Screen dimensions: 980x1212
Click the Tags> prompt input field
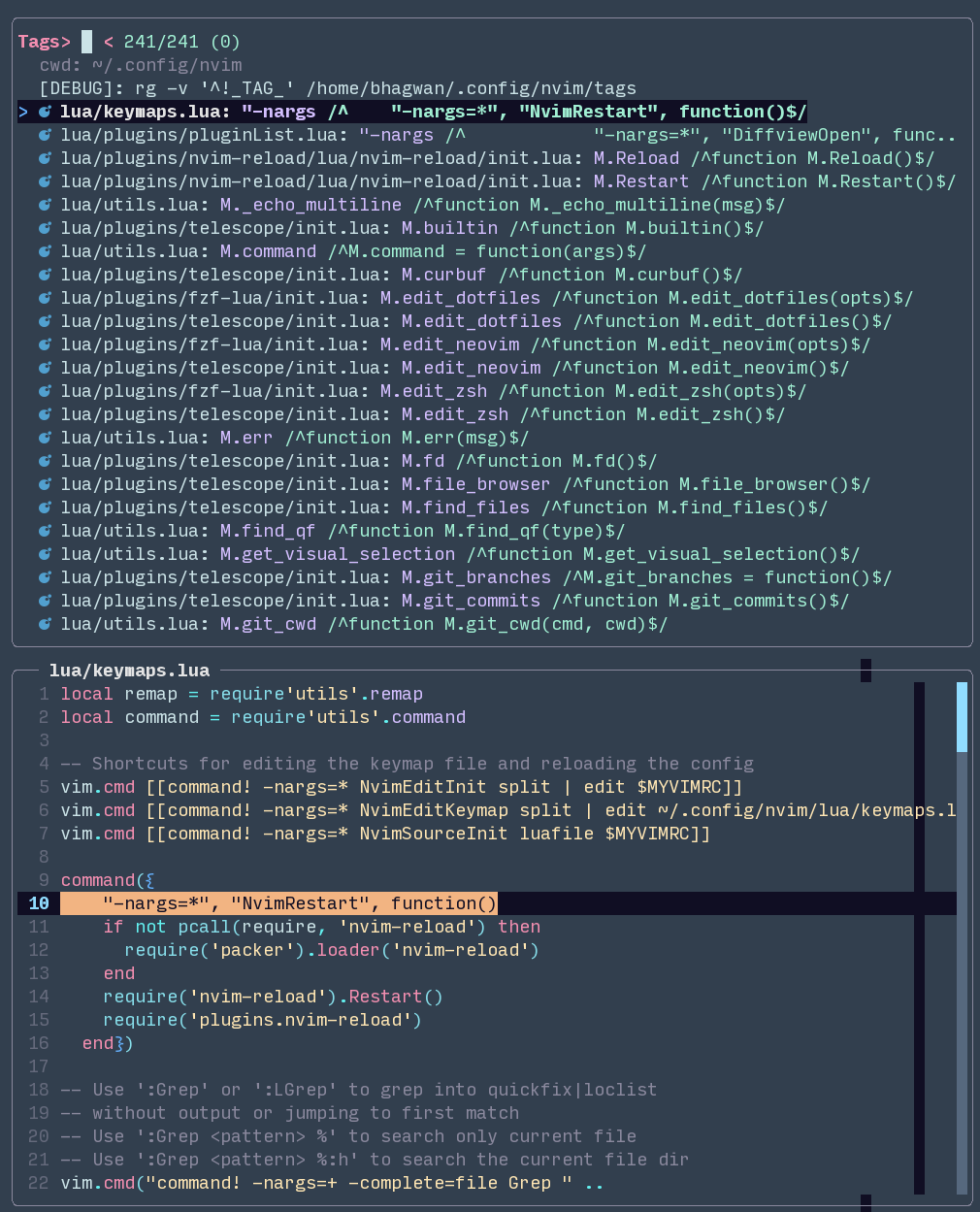pyautogui.click(x=87, y=42)
